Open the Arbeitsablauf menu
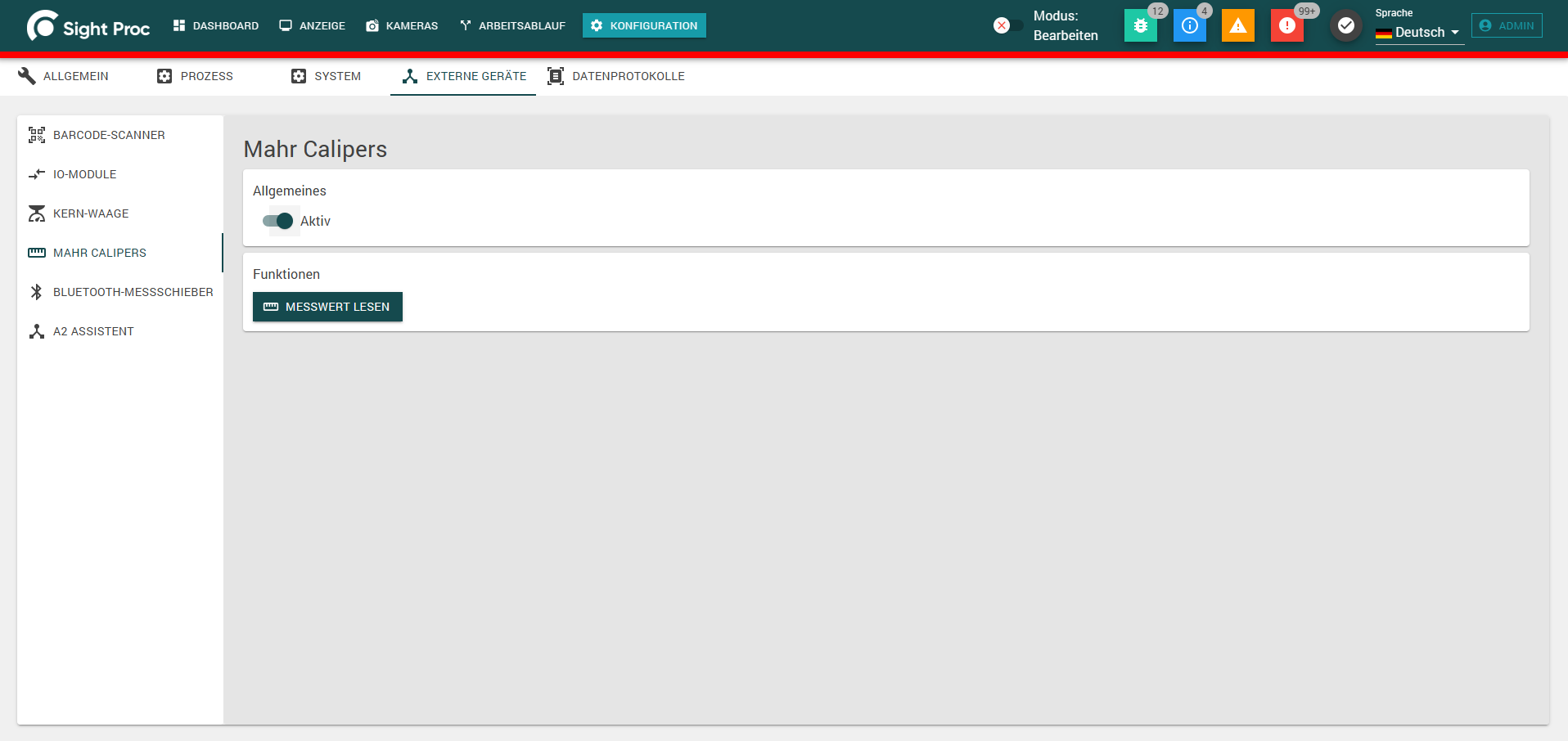Screen dimensions: 1568x741 tap(513, 25)
